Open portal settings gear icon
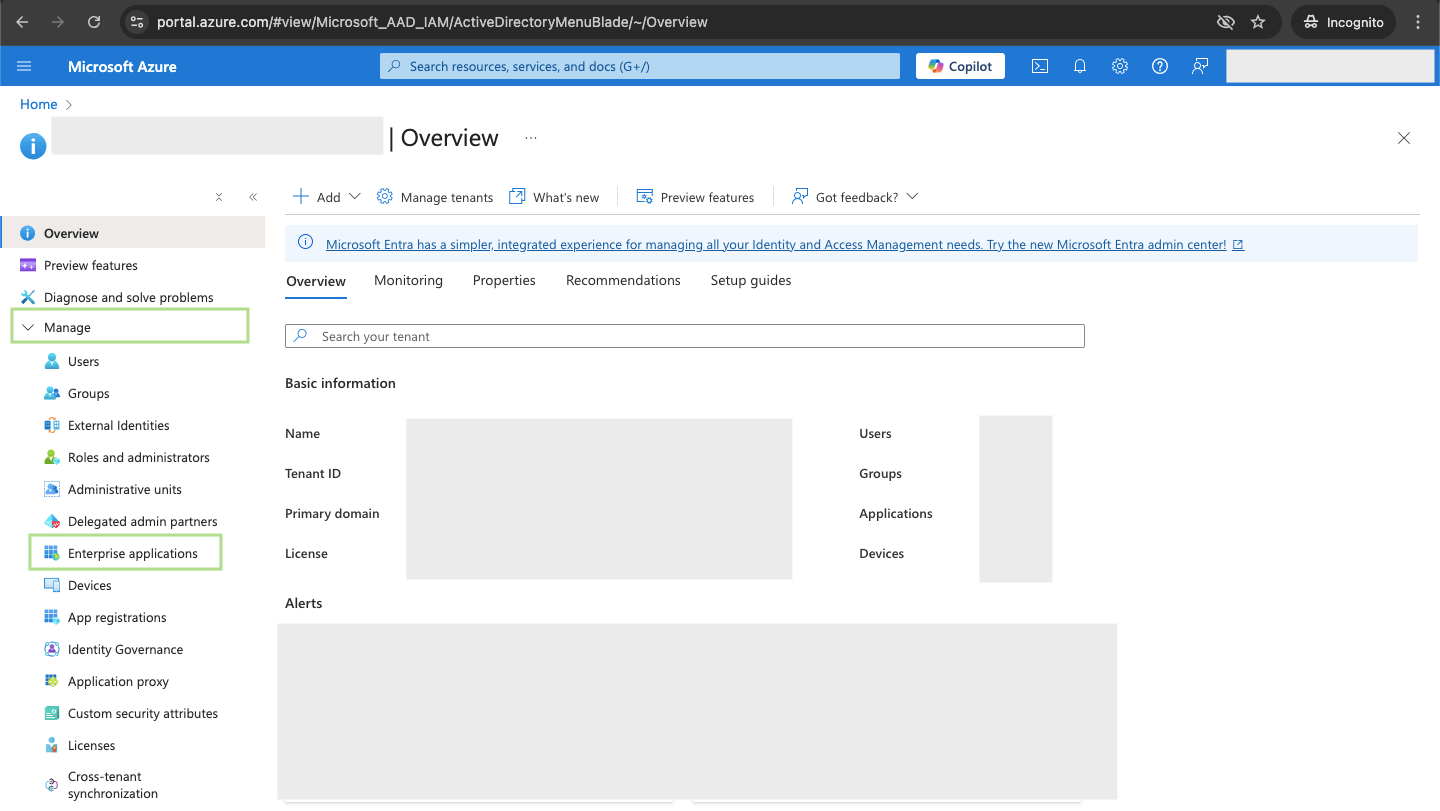 pos(1120,66)
